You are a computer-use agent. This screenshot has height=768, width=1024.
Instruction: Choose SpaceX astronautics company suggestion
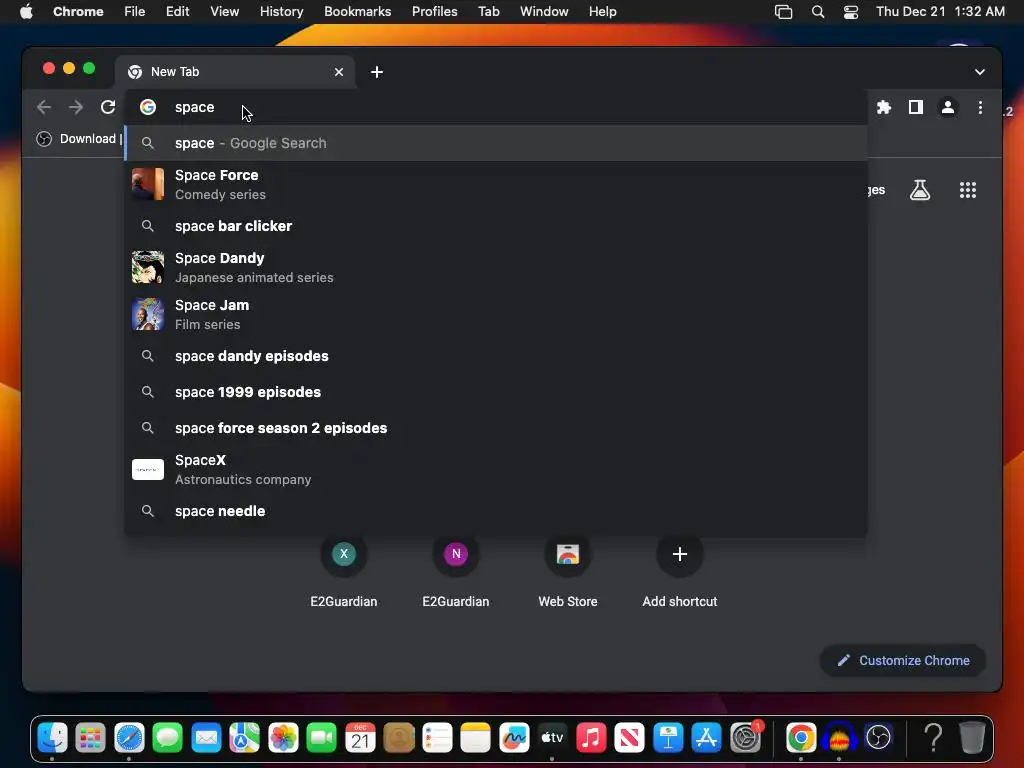point(496,470)
